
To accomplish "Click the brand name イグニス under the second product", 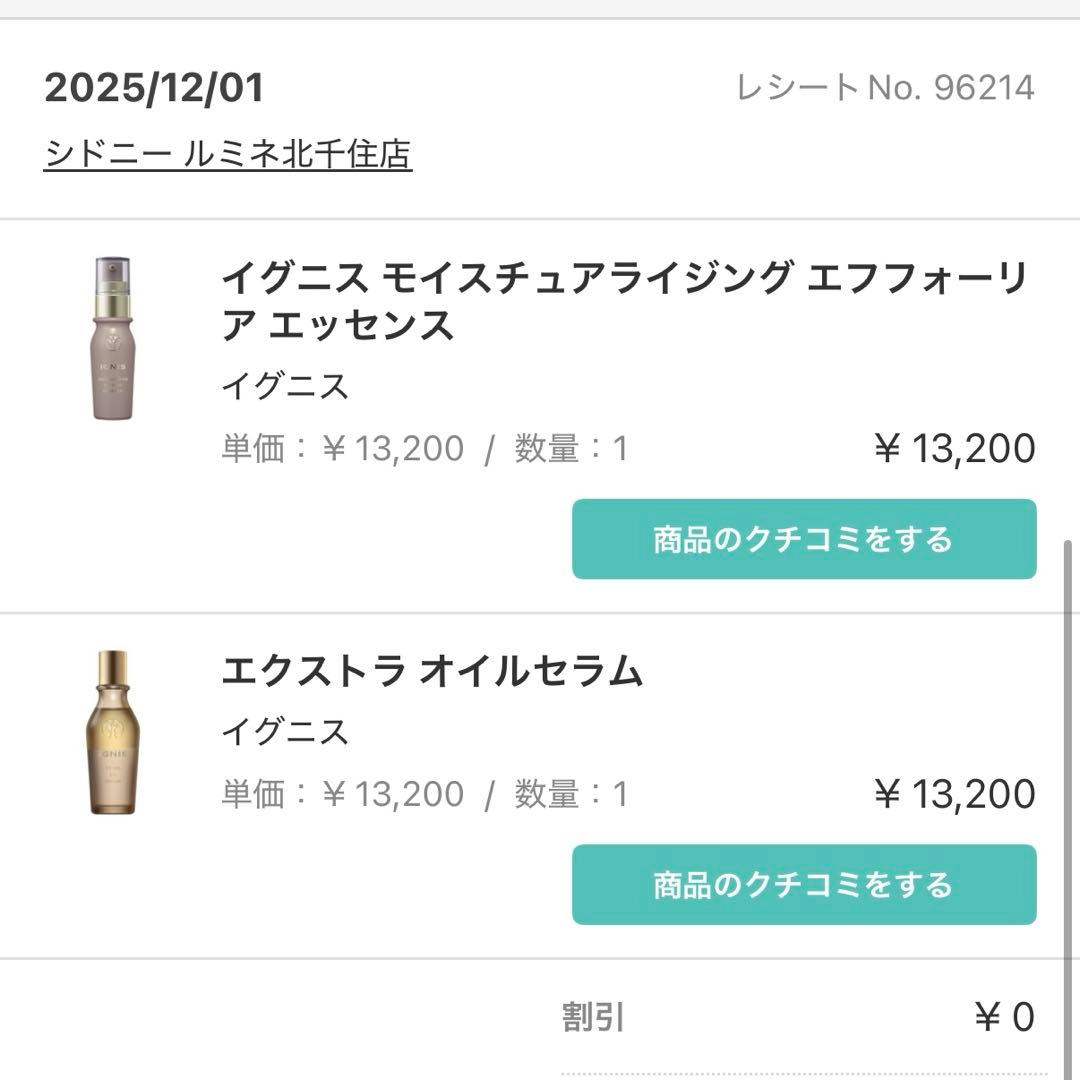I will [285, 731].
